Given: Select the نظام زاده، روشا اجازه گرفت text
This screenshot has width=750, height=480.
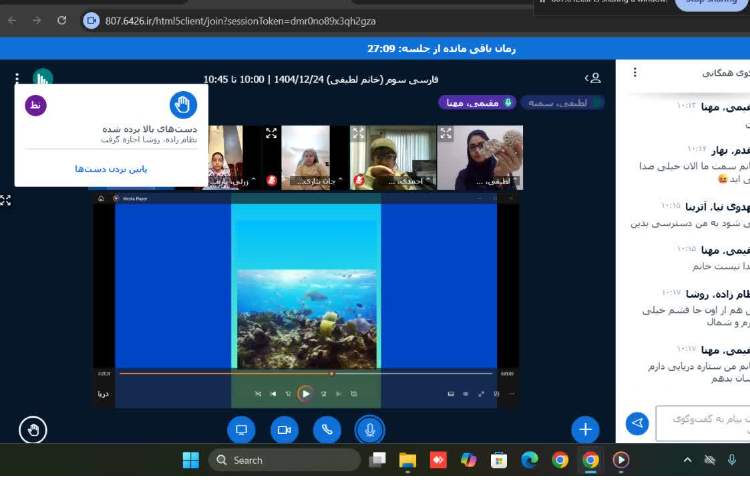Looking at the screenshot, I should coord(149,140).
